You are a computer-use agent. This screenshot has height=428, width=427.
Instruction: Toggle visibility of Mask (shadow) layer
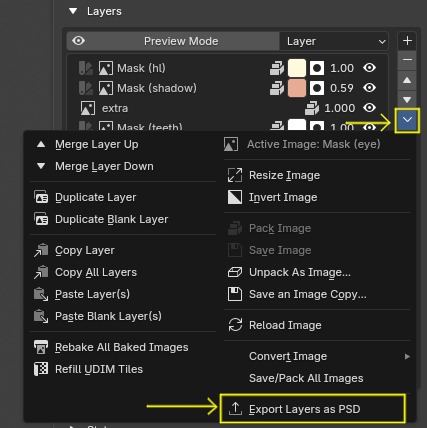pyautogui.click(x=369, y=88)
